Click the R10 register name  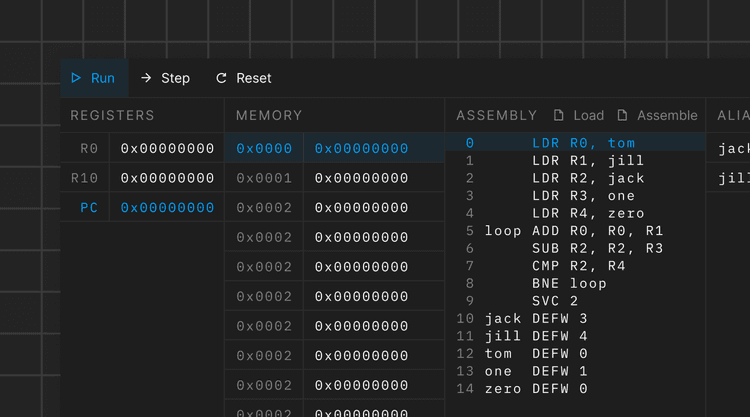(x=84, y=178)
